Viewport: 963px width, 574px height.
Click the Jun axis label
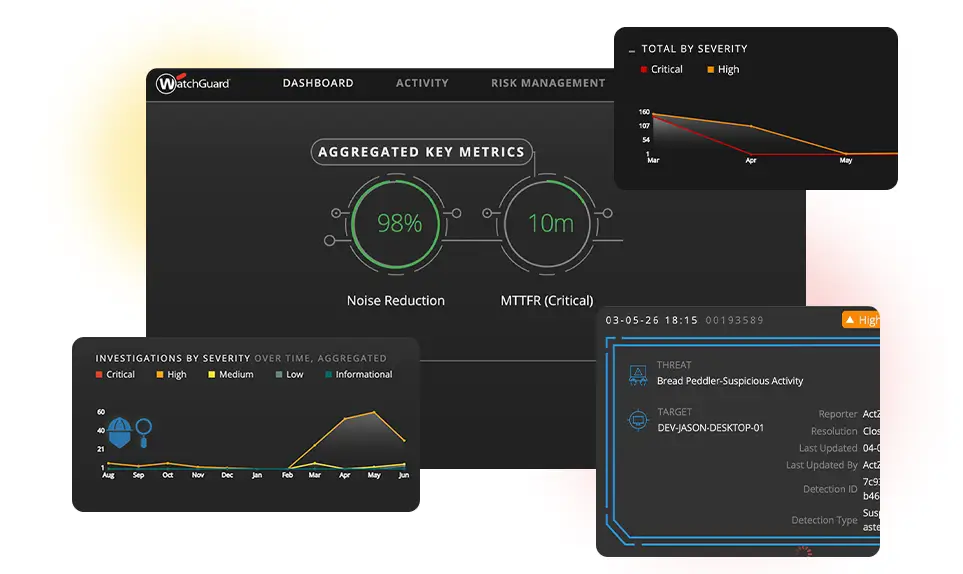tap(404, 475)
